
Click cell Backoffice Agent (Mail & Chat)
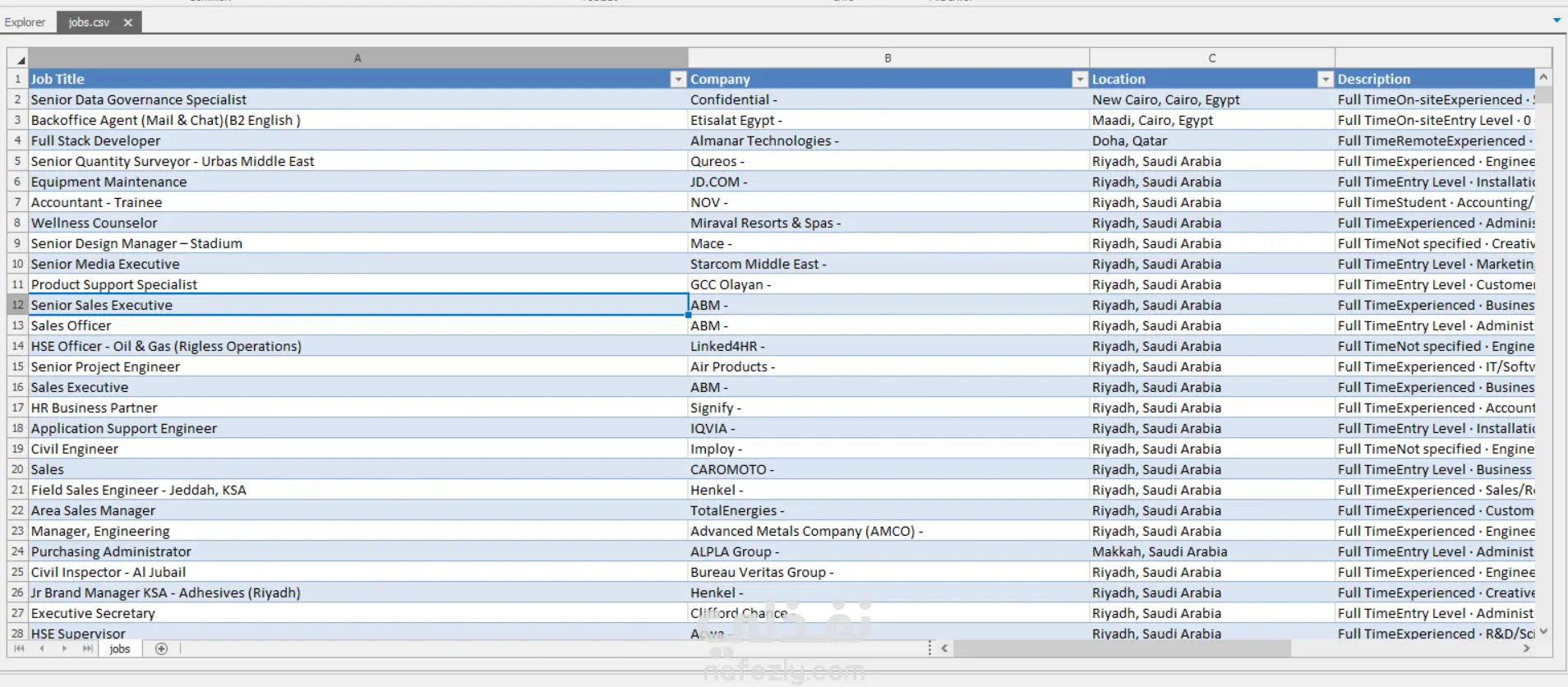(x=357, y=120)
